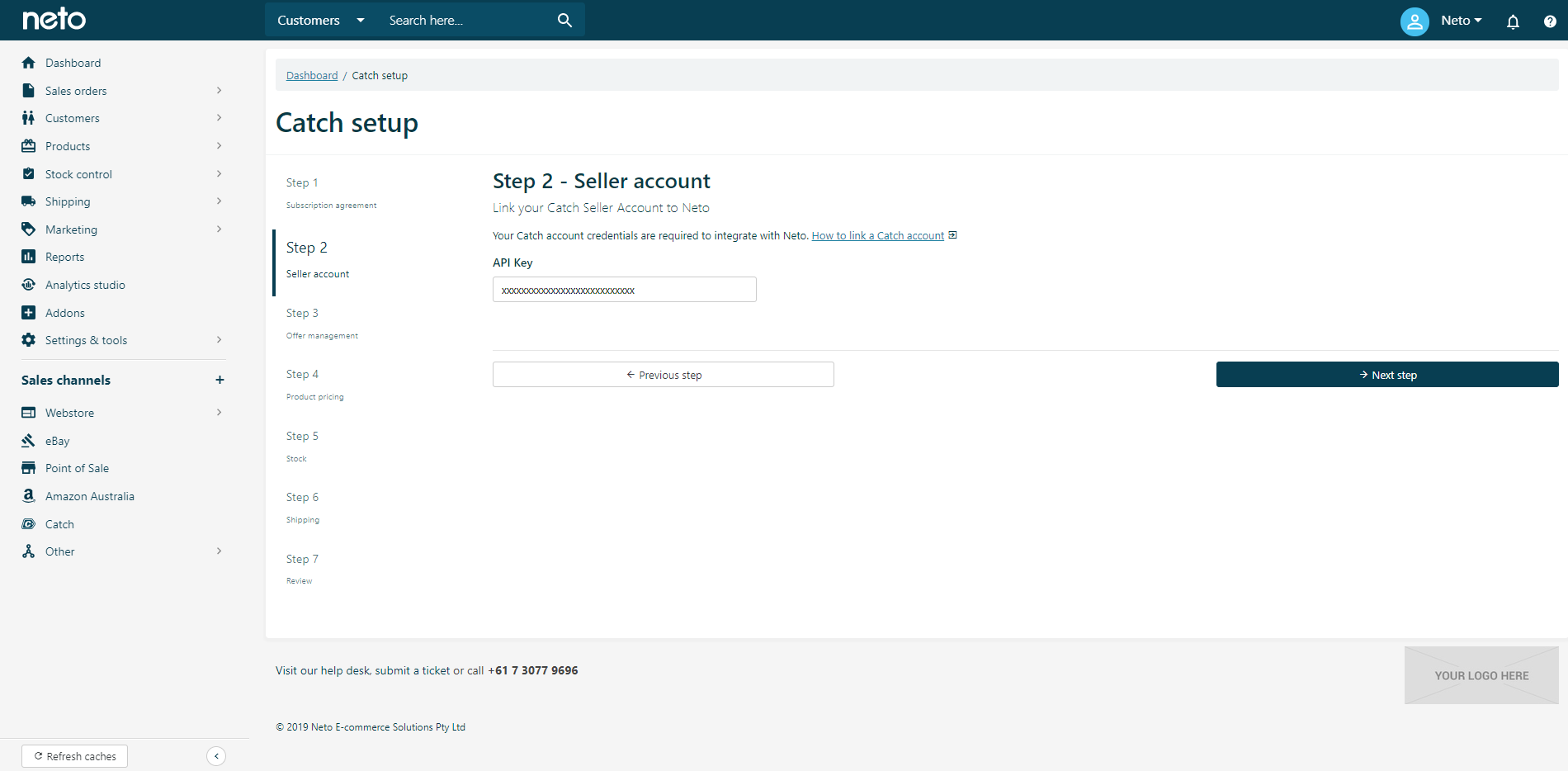Click the Refresh caches button
This screenshot has height=771, width=1568.
pos(74,756)
